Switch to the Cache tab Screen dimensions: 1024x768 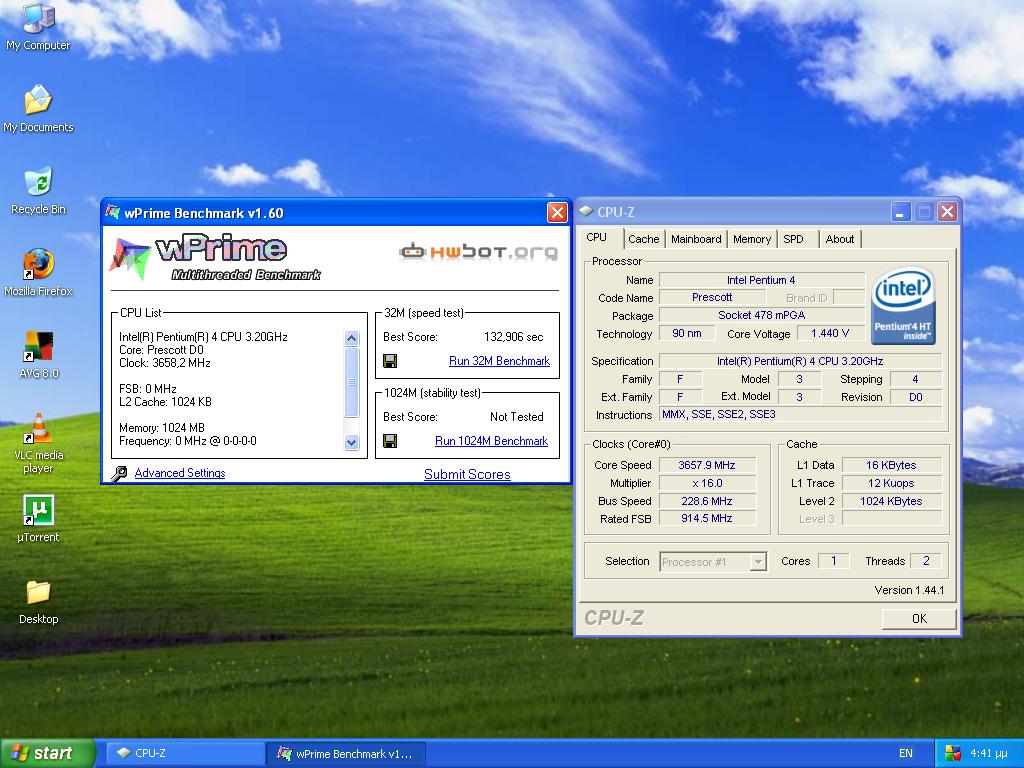click(644, 239)
